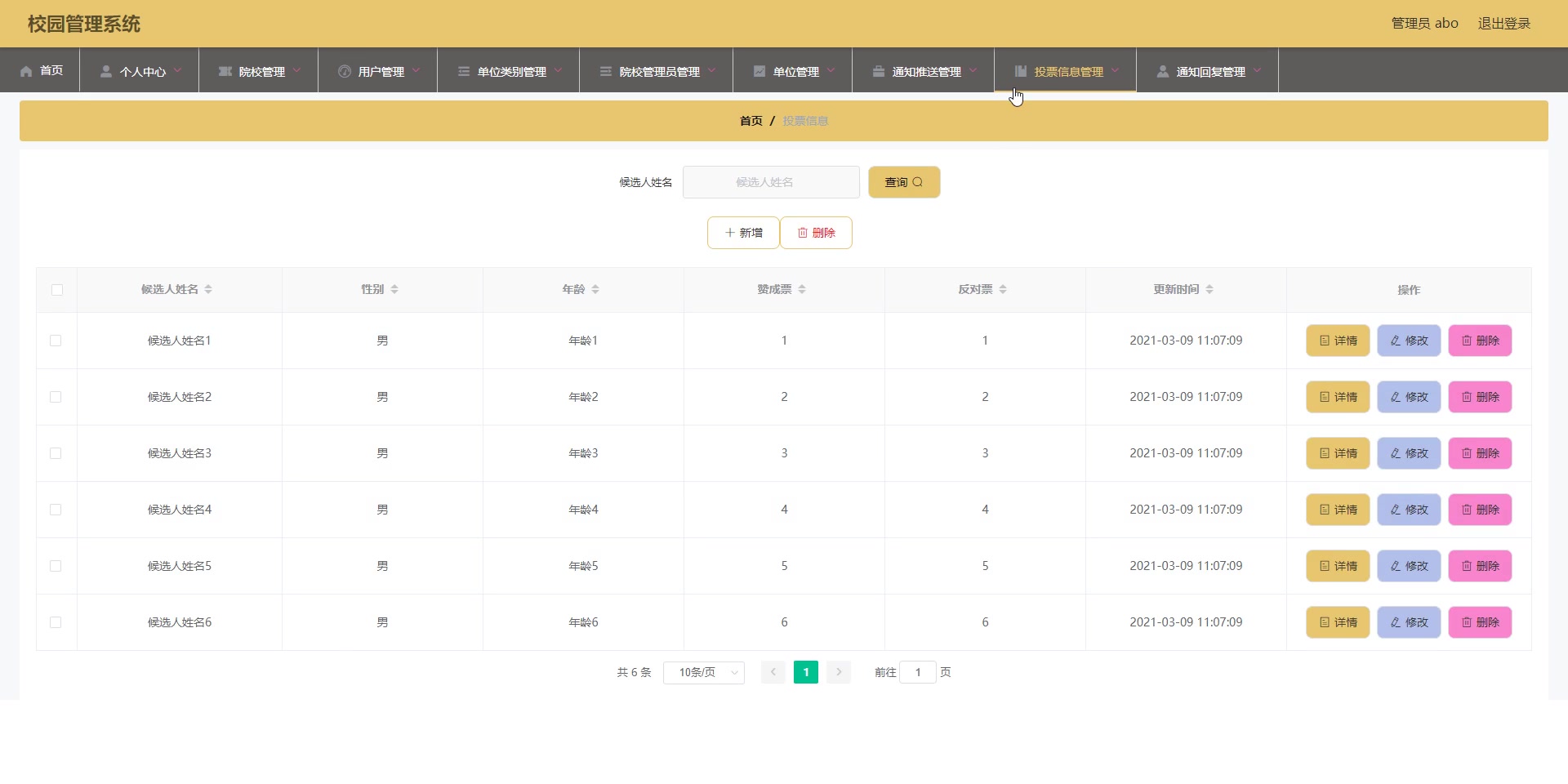Viewport: 1568px width, 784px height.
Task: Click the plus icon in 新增 button
Action: pos(729,233)
